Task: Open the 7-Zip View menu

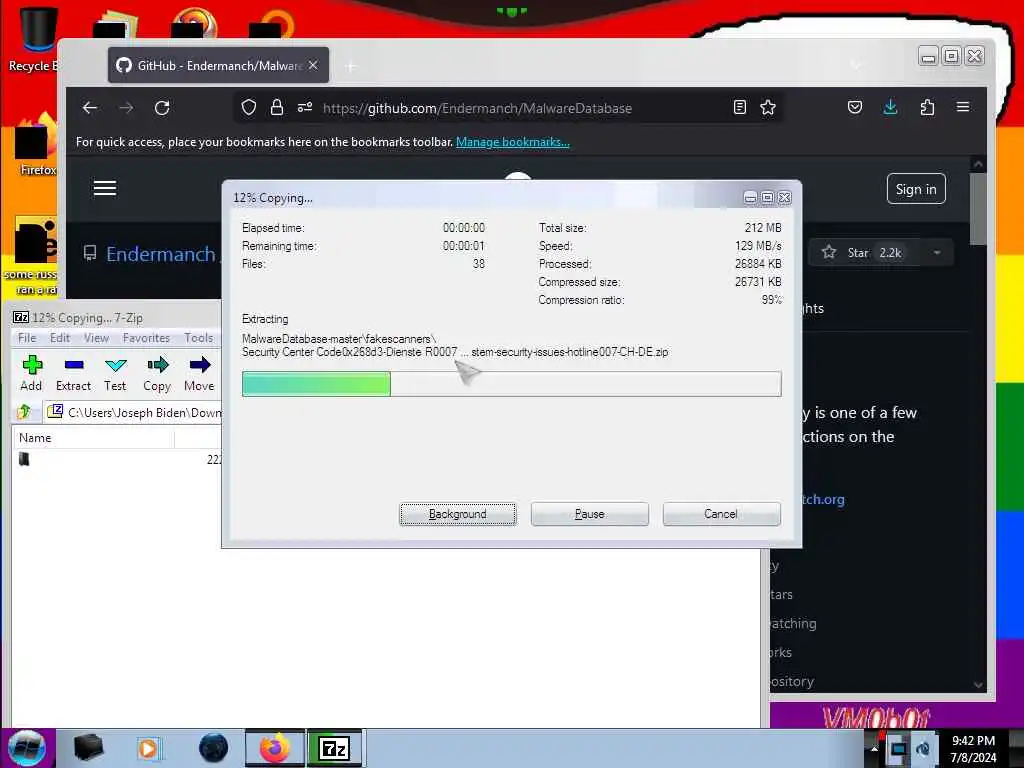Action: [96, 338]
